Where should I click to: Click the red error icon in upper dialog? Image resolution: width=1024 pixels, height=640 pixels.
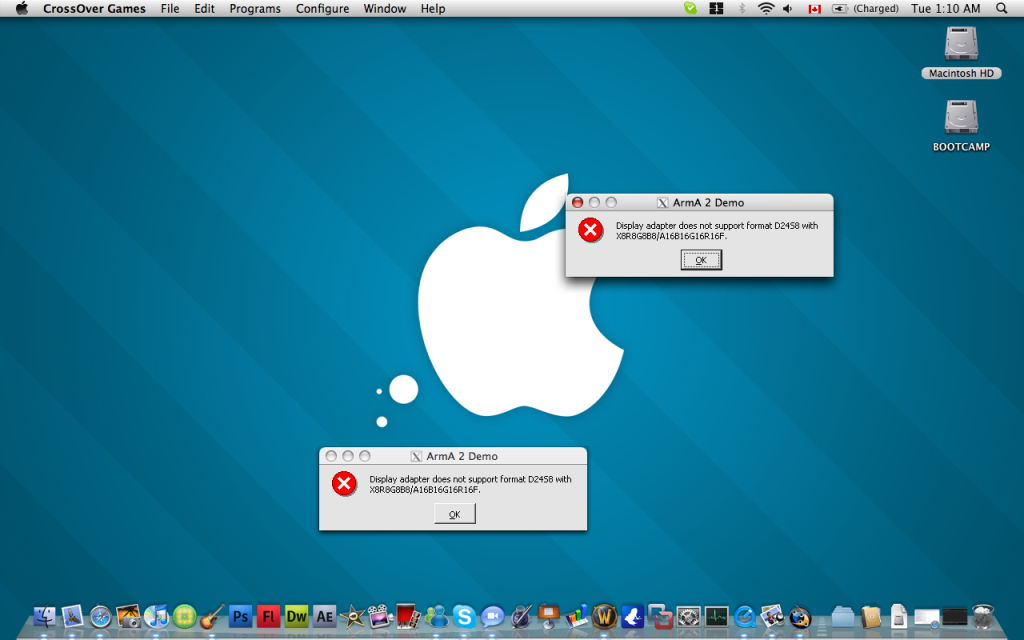tap(590, 230)
